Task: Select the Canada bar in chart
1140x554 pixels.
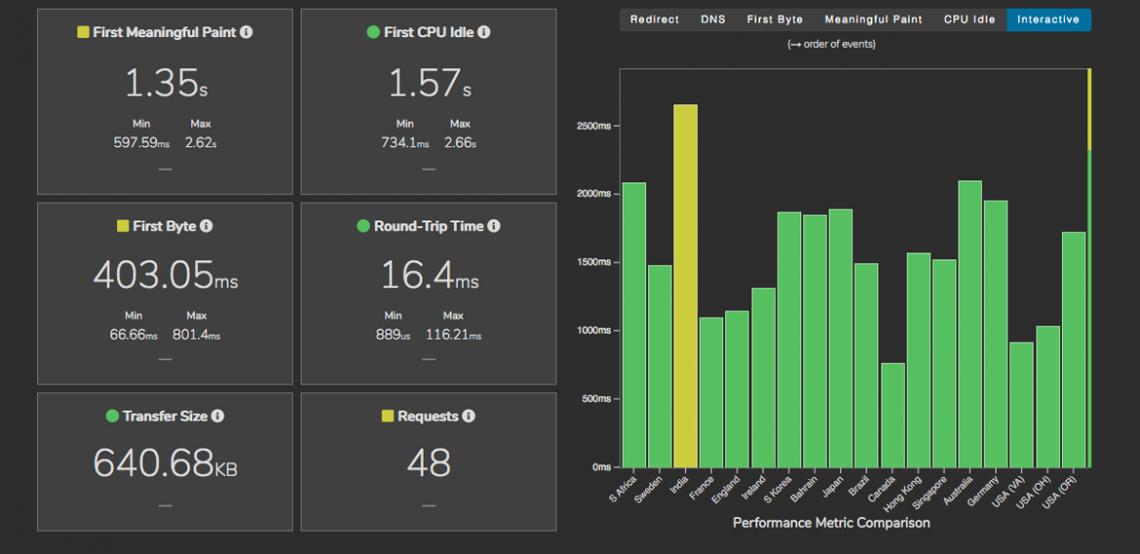Action: pos(893,414)
